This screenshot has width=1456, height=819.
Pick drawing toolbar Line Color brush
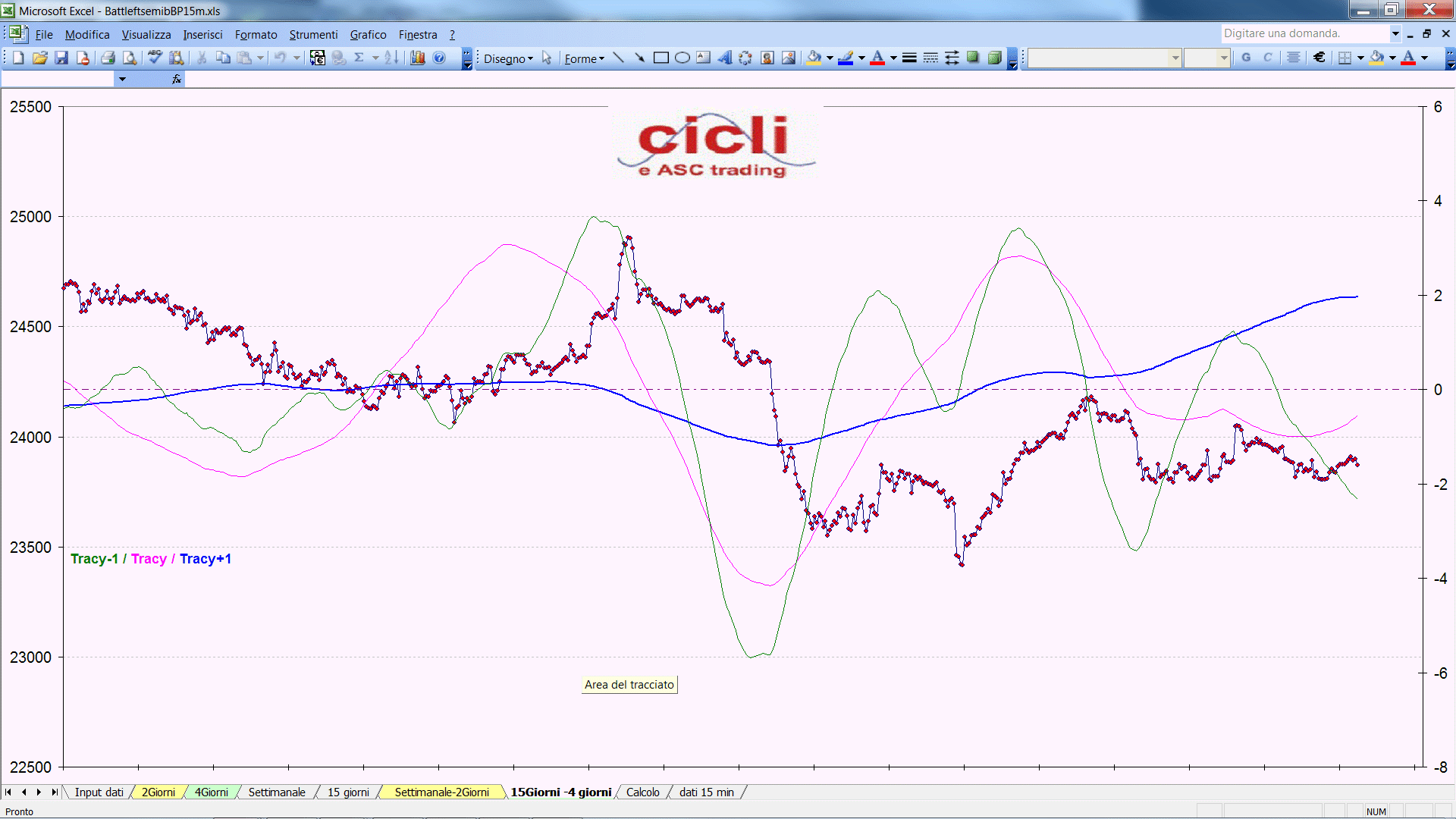pos(846,58)
